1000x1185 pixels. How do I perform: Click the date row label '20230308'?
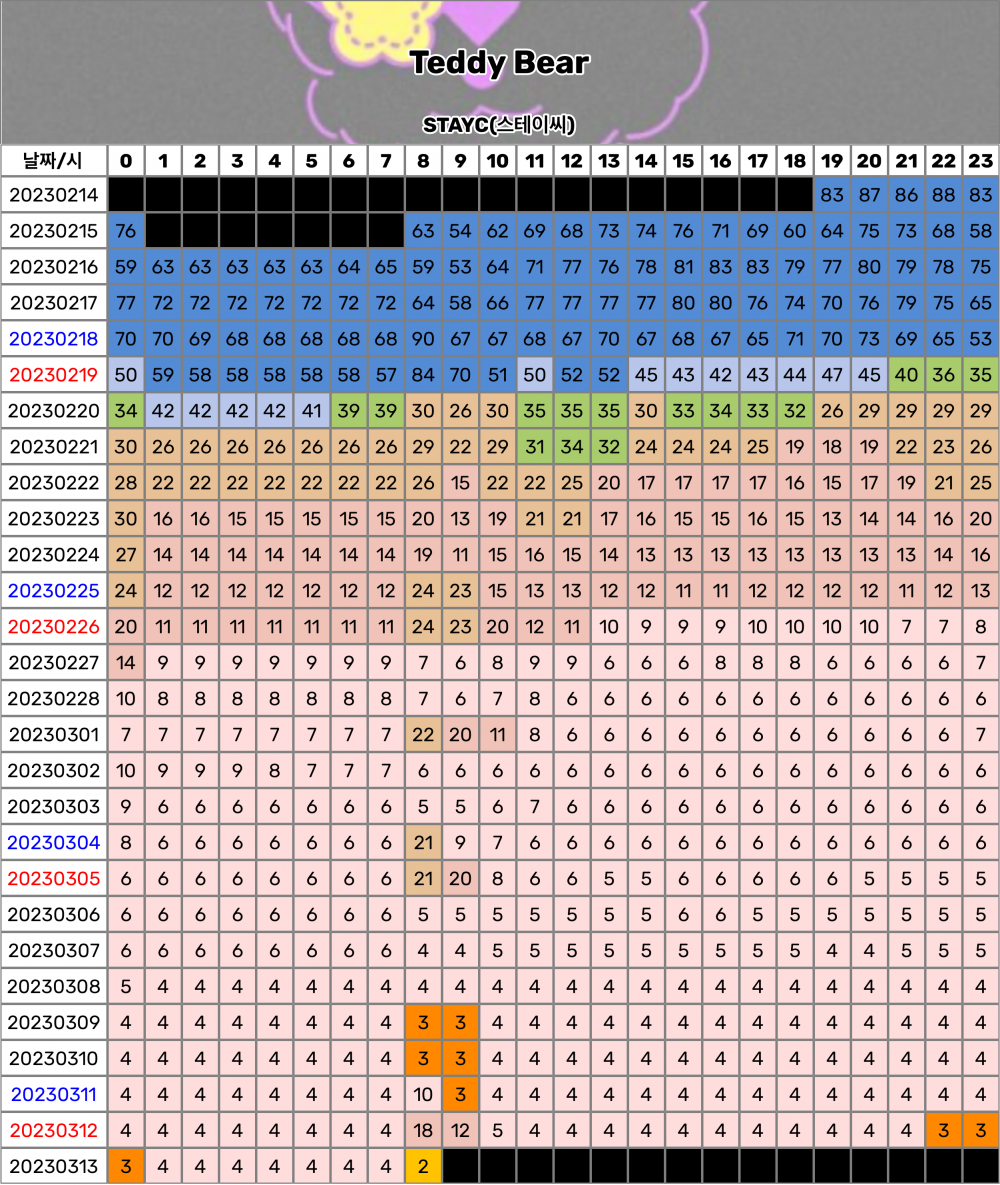[54, 986]
